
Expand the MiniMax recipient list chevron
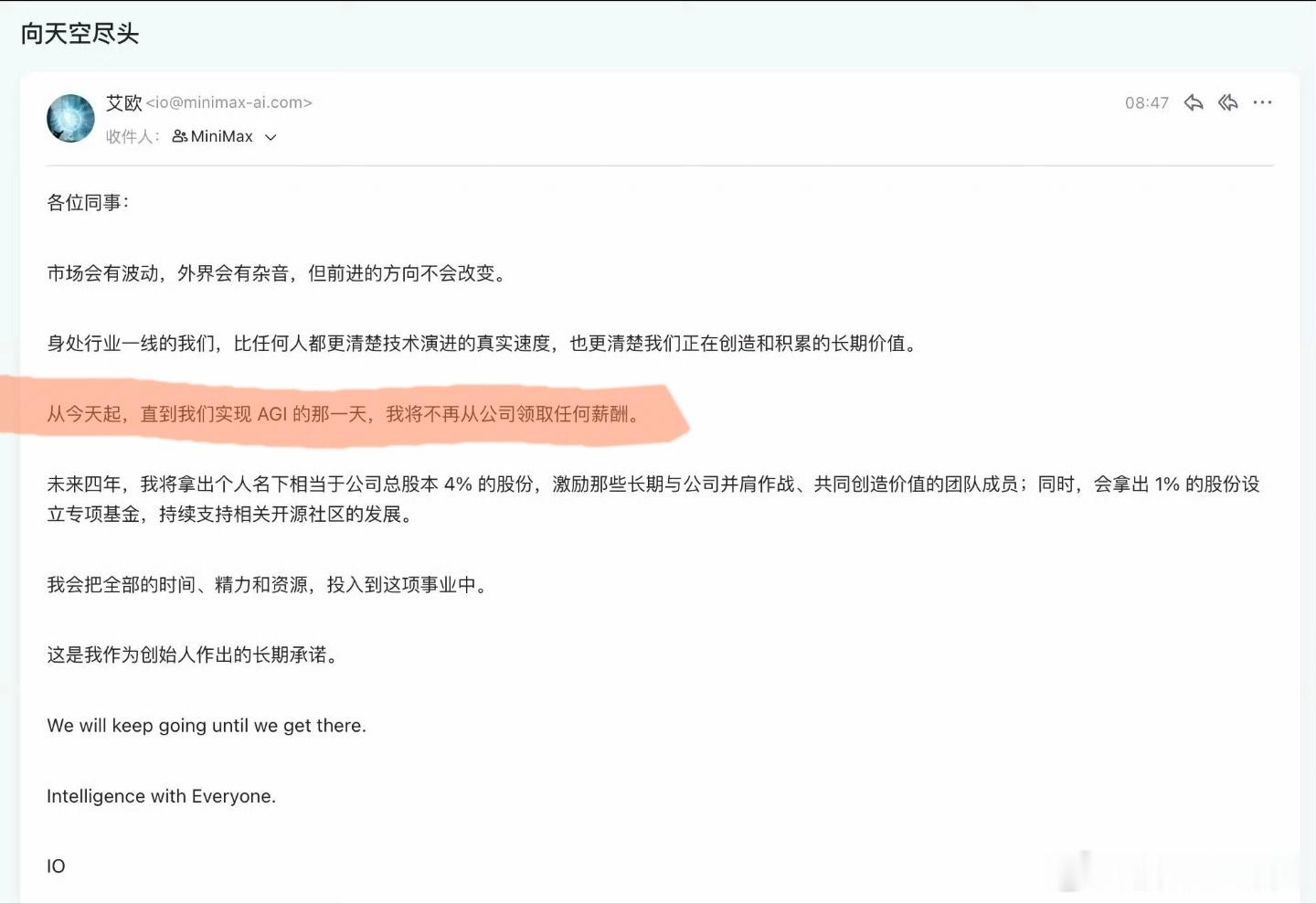(x=271, y=137)
